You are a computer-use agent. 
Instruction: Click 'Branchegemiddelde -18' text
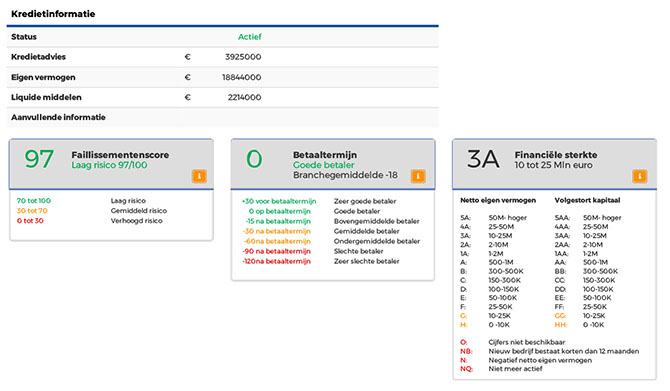345,175
